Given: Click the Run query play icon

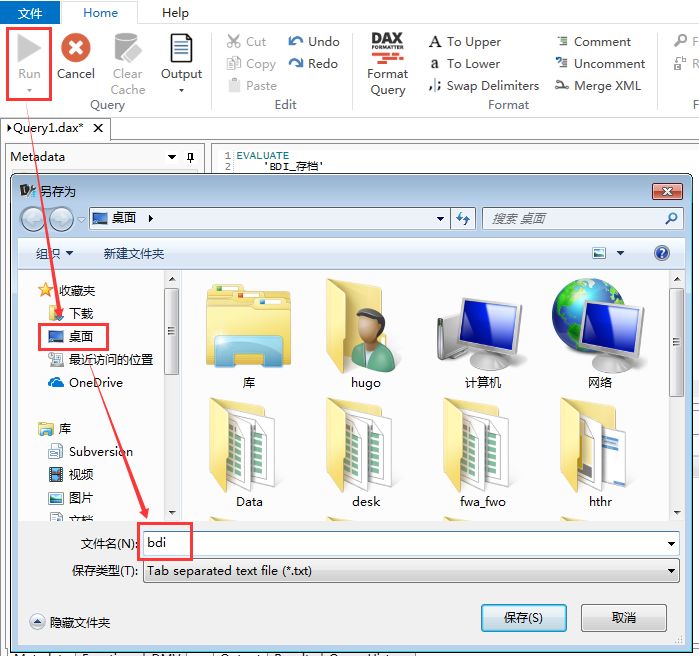Looking at the screenshot, I should [x=29, y=48].
